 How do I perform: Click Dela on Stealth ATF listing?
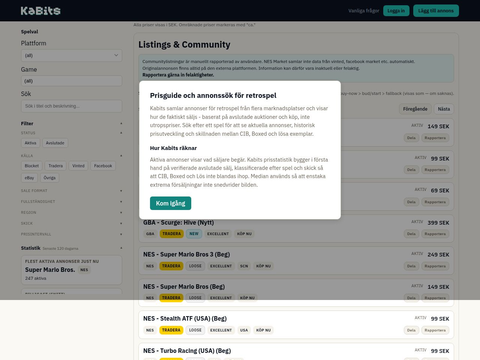pos(411,330)
